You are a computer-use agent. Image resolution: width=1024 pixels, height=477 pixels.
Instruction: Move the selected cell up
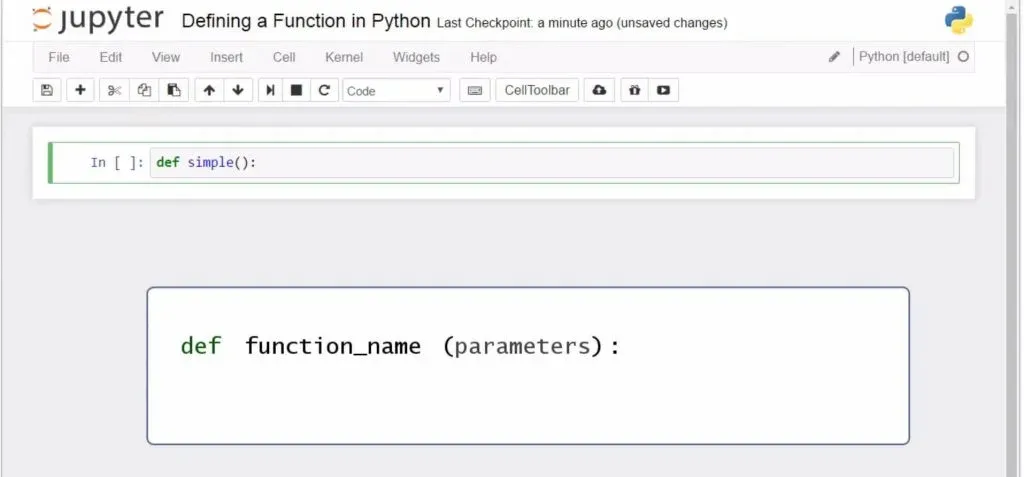pyautogui.click(x=209, y=90)
